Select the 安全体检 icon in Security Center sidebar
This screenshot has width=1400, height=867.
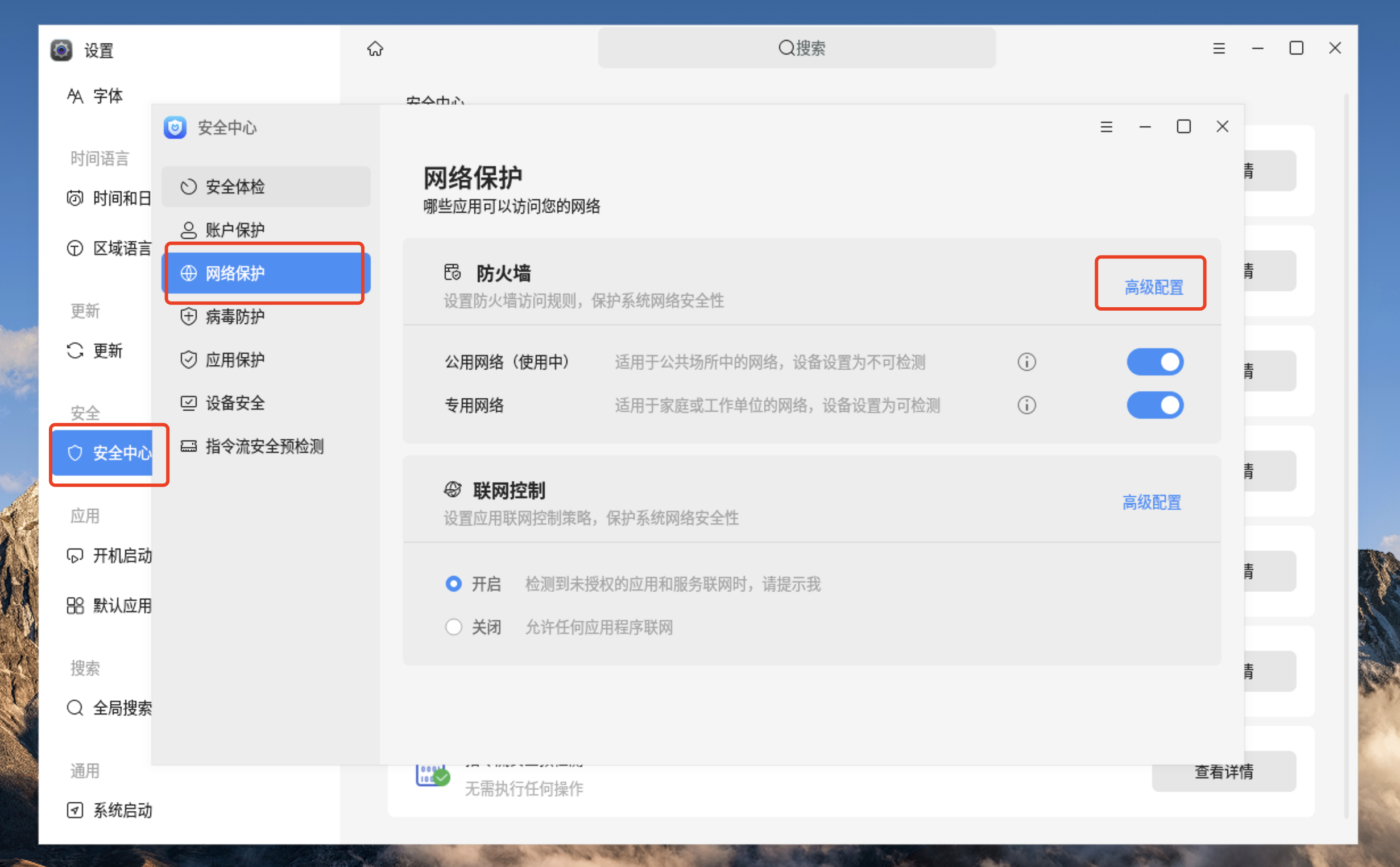point(189,187)
